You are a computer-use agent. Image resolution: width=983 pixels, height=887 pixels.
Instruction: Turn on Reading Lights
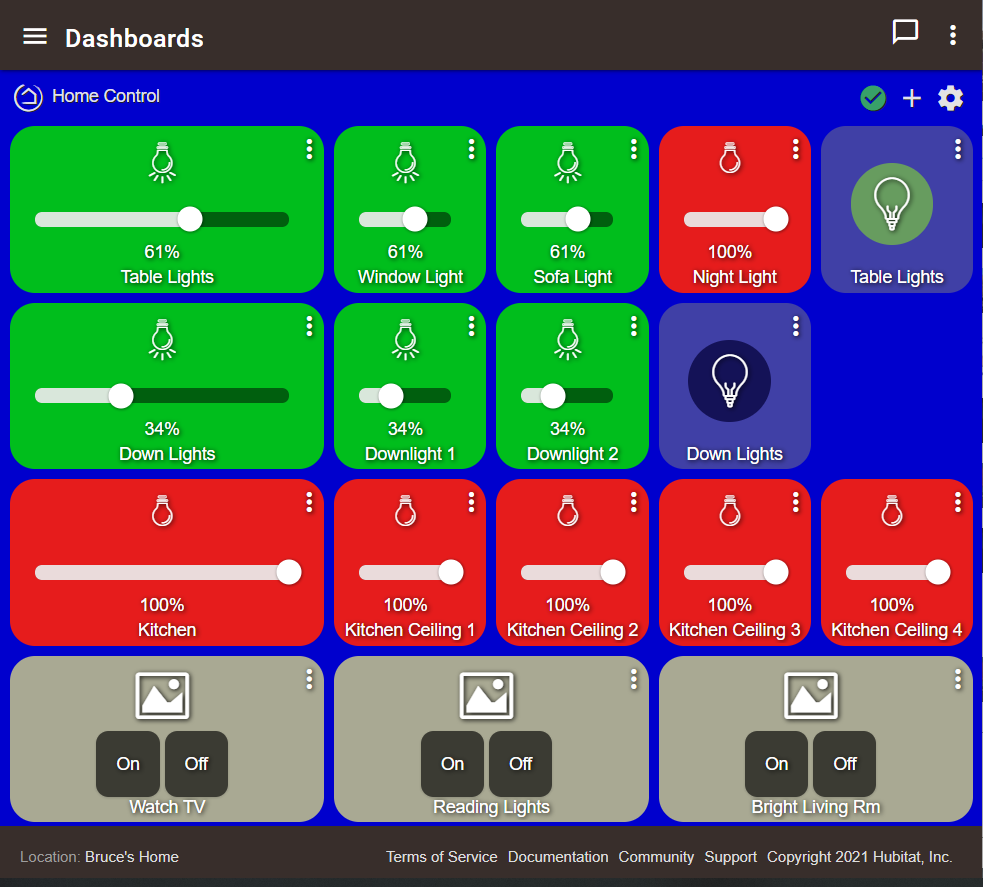pos(453,764)
